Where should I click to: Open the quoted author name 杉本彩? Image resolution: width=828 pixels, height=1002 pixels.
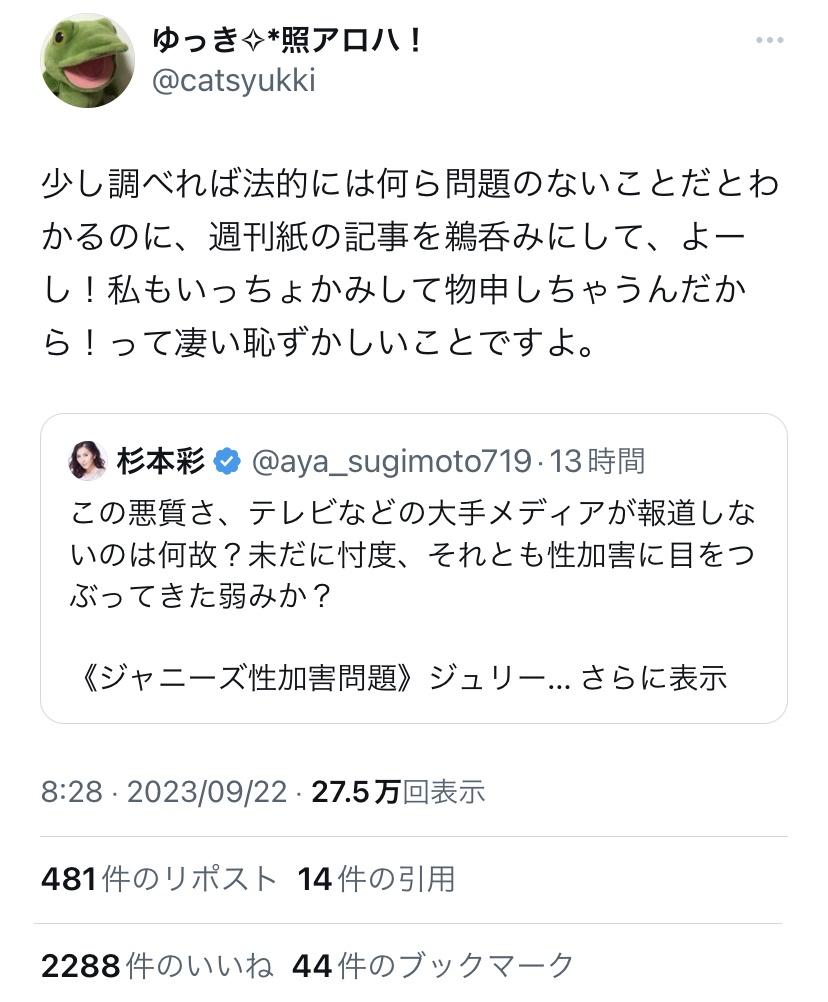(x=160, y=461)
